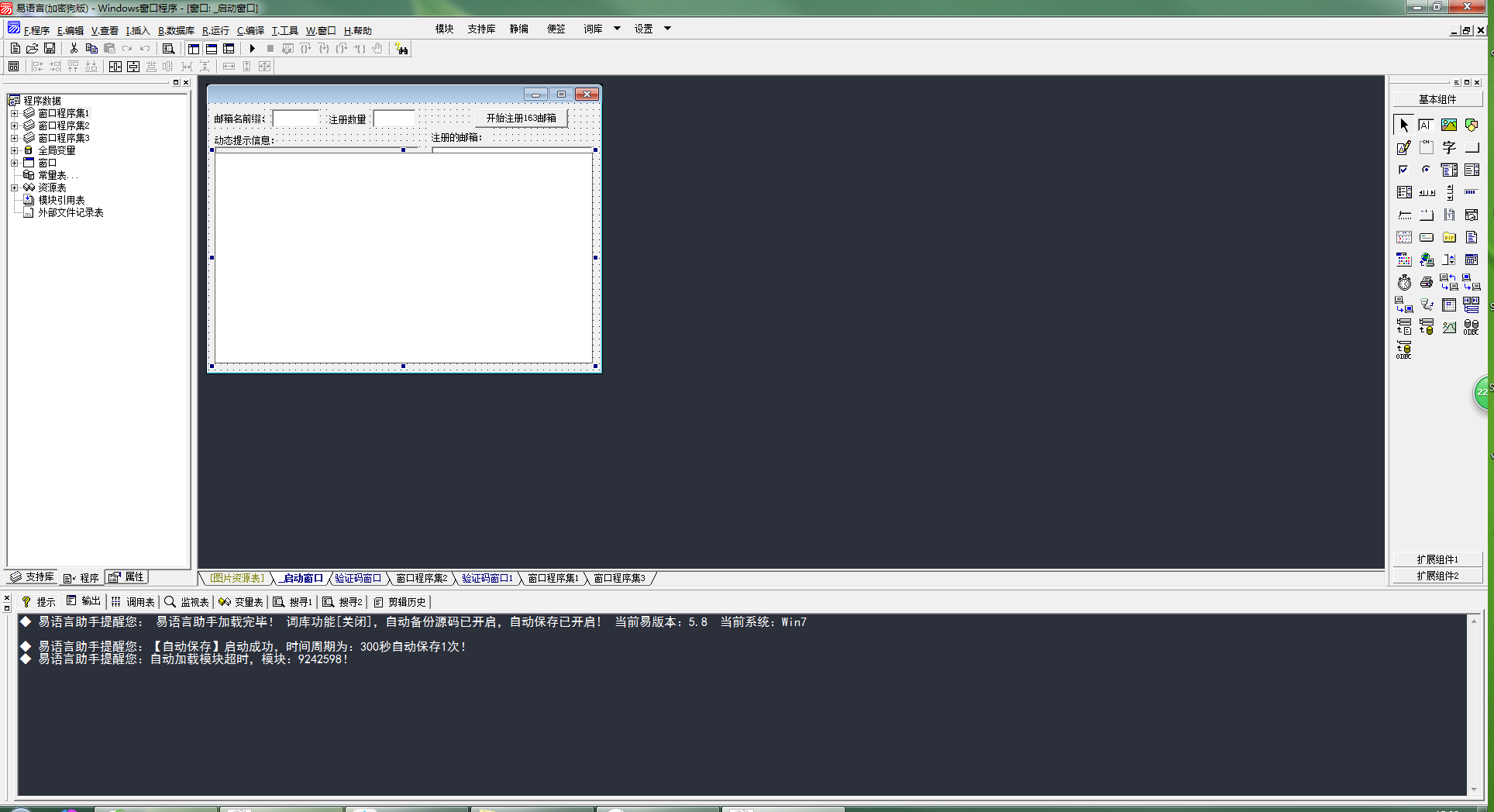This screenshot has height=812, width=1494.
Task: Click the Run (play) toolbar icon
Action: (252, 49)
